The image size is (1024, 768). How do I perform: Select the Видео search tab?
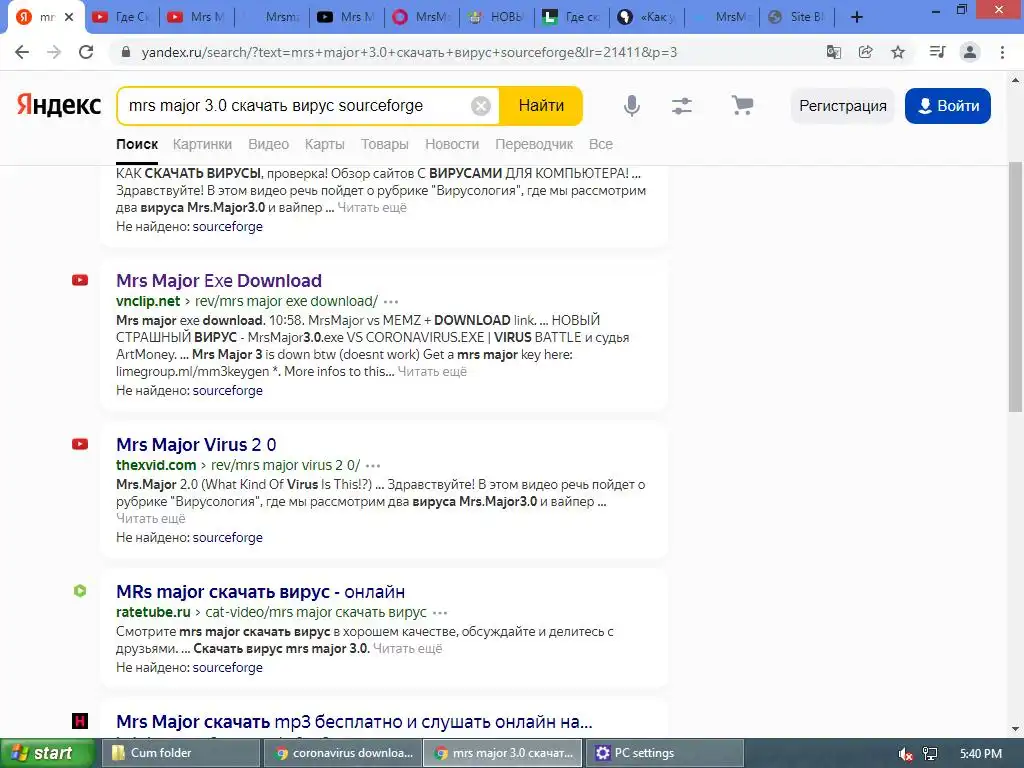coord(268,144)
